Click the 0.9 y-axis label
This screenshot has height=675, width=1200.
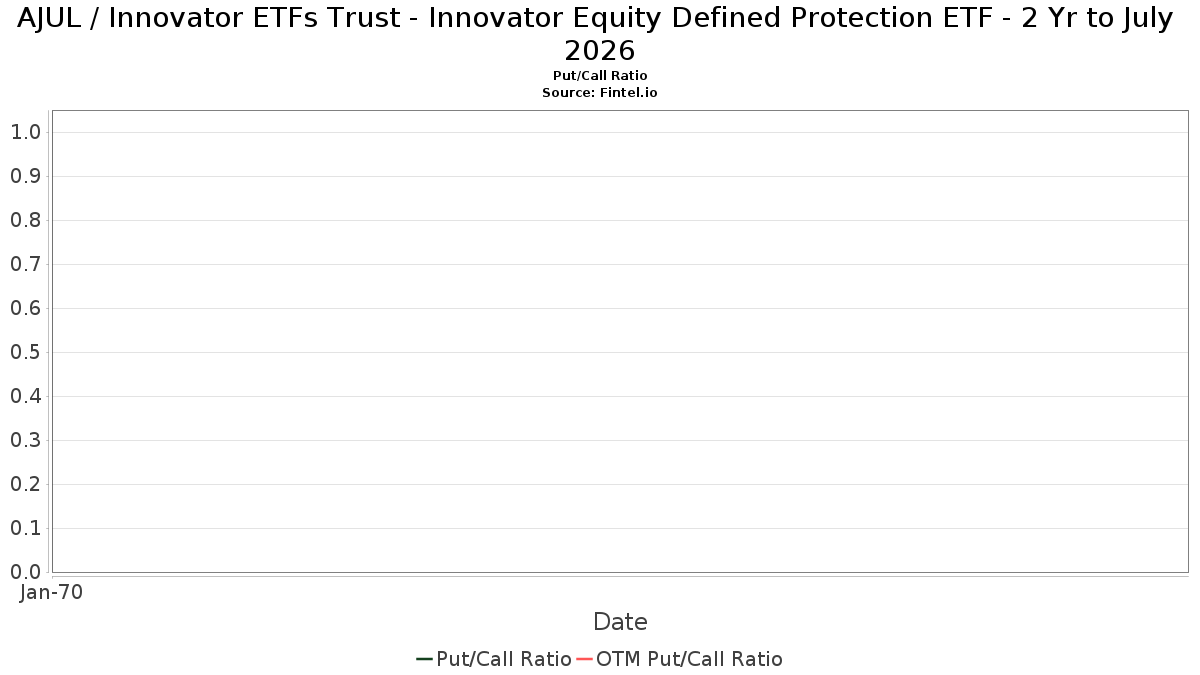(x=25, y=176)
